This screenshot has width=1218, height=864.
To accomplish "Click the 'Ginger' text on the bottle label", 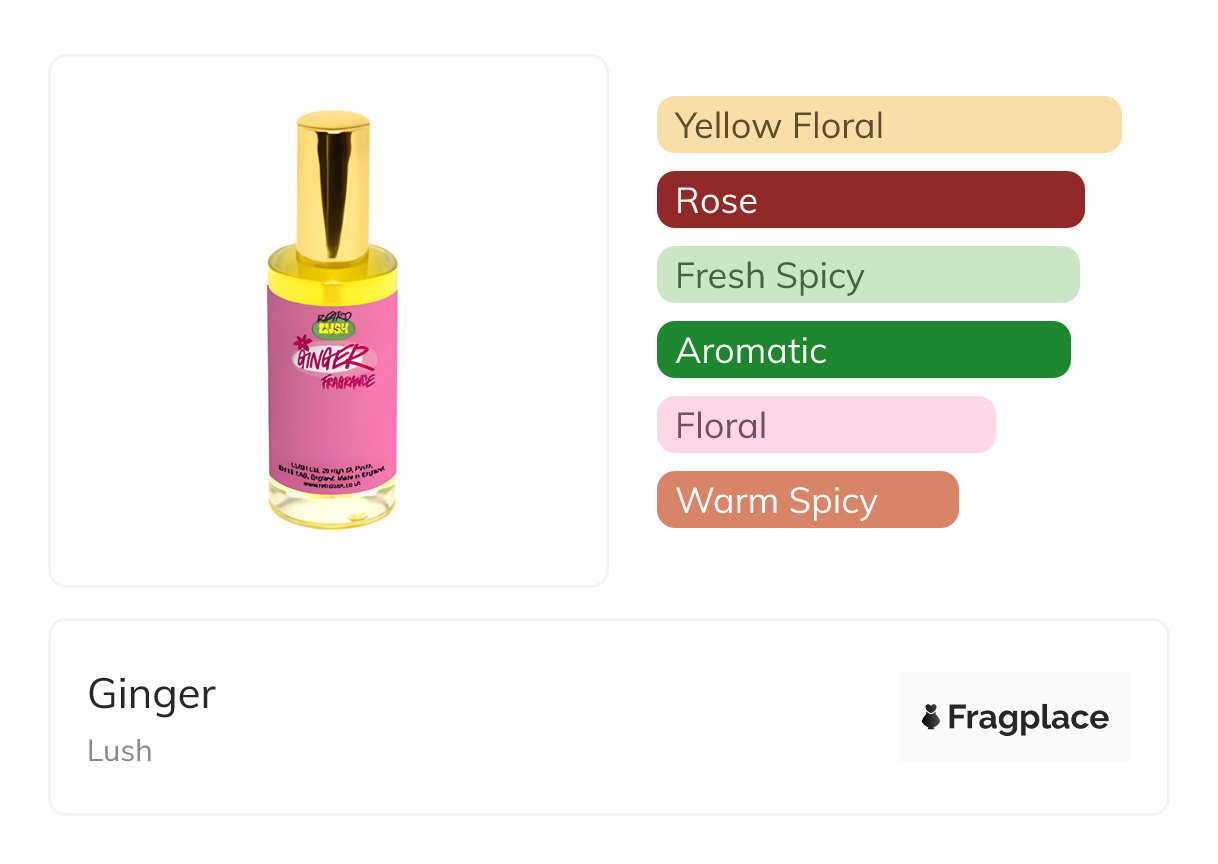I will [340, 356].
